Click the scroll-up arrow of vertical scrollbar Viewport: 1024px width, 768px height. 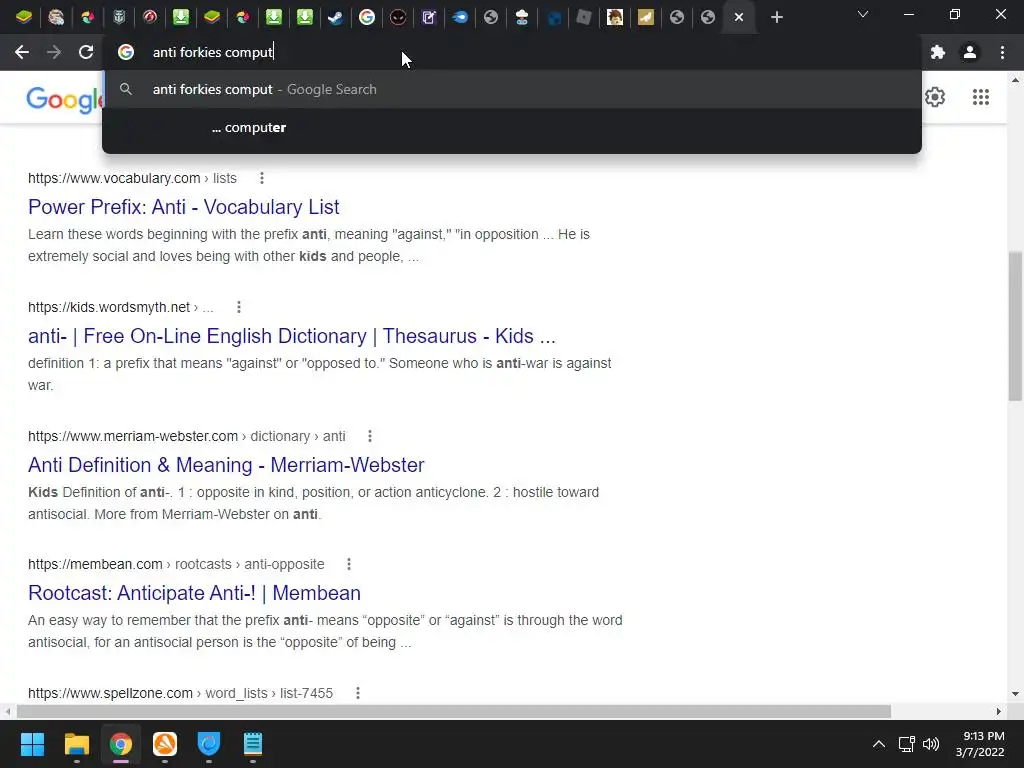click(x=1015, y=80)
